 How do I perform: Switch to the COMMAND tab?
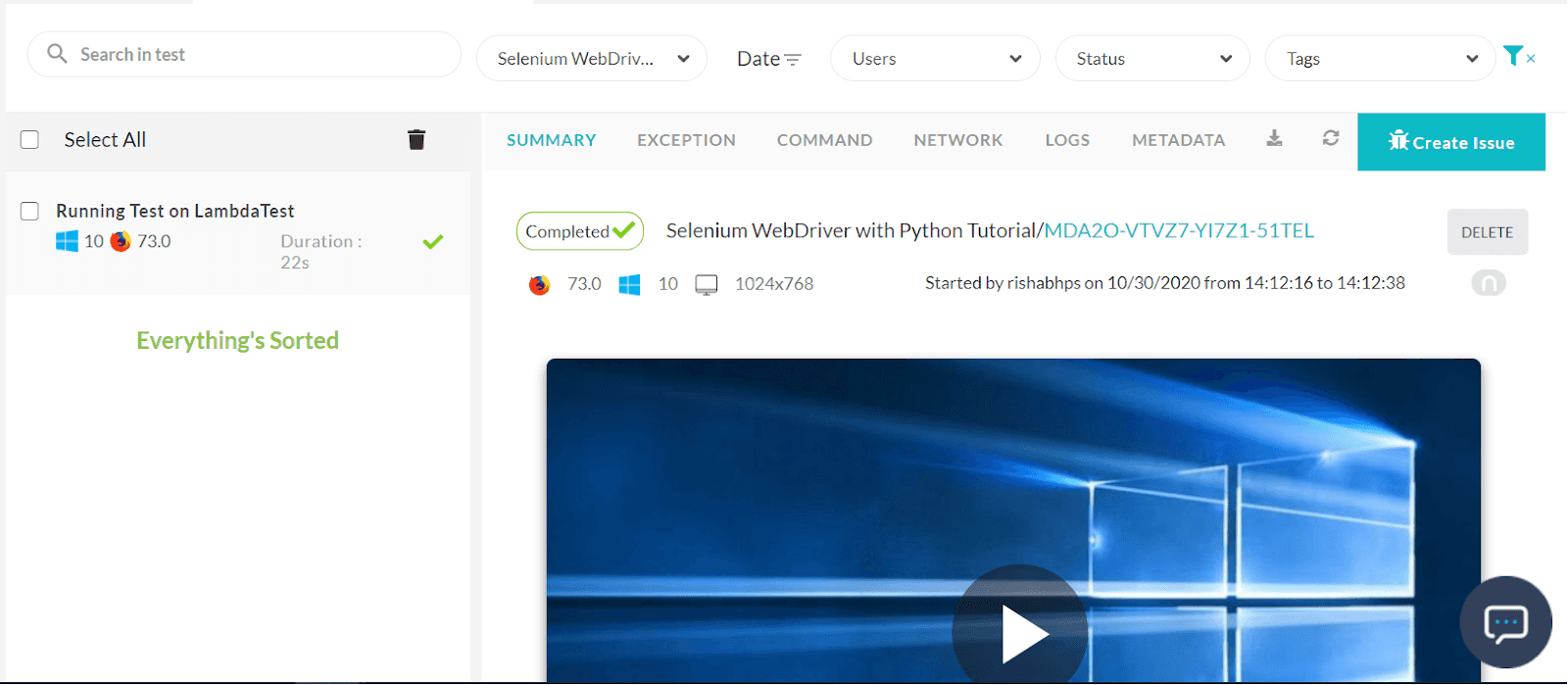coord(825,140)
